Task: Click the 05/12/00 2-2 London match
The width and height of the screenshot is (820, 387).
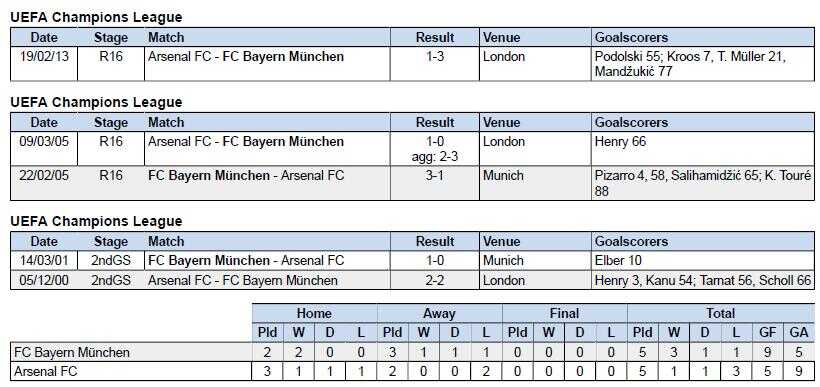Action: coord(413,280)
